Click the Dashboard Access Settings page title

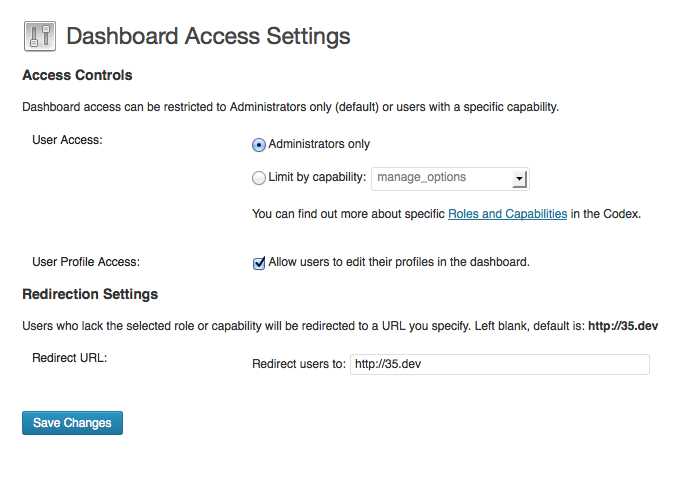(x=208, y=36)
